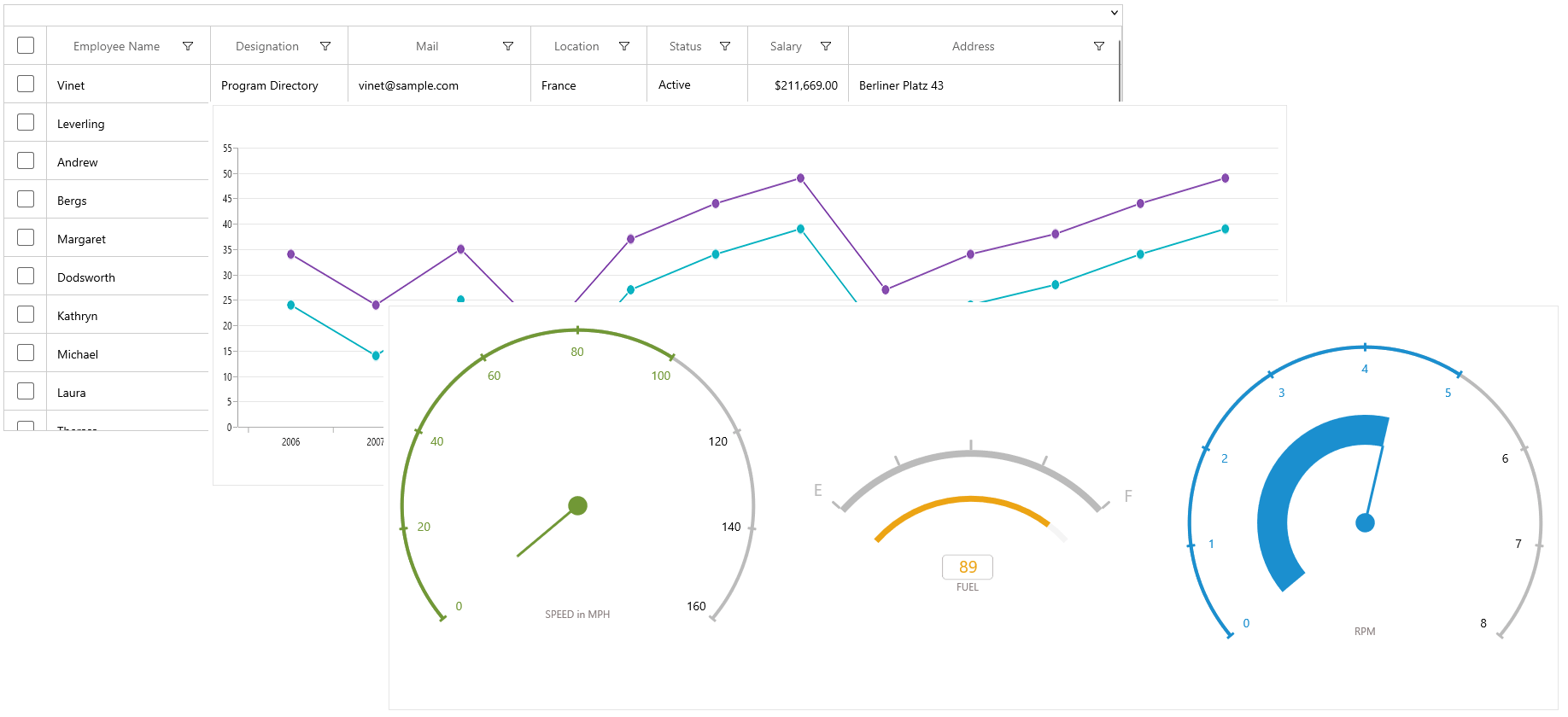Viewport: 1568px width, 717px height.
Task: Click the purple data point above 2006
Action: click(x=291, y=254)
